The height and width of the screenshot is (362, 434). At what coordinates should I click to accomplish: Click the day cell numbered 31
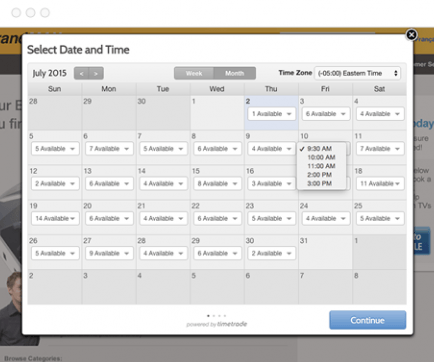[325, 252]
